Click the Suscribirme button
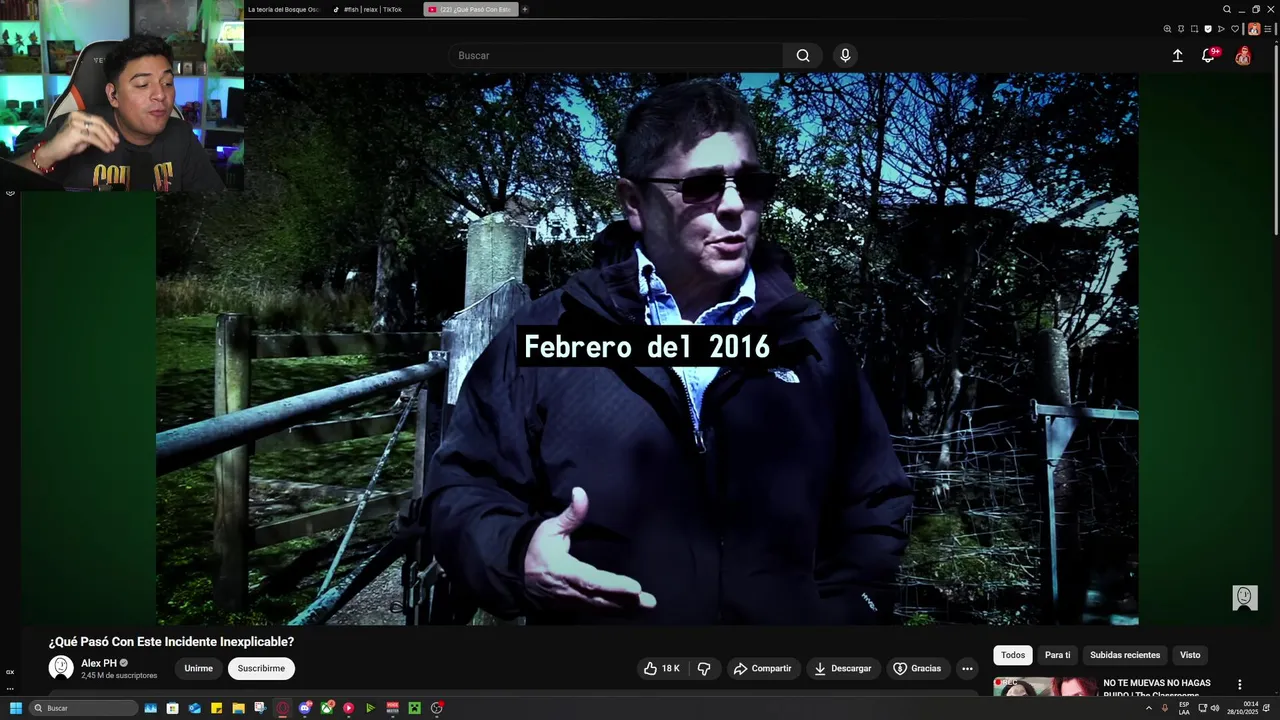The height and width of the screenshot is (720, 1280). [261, 668]
